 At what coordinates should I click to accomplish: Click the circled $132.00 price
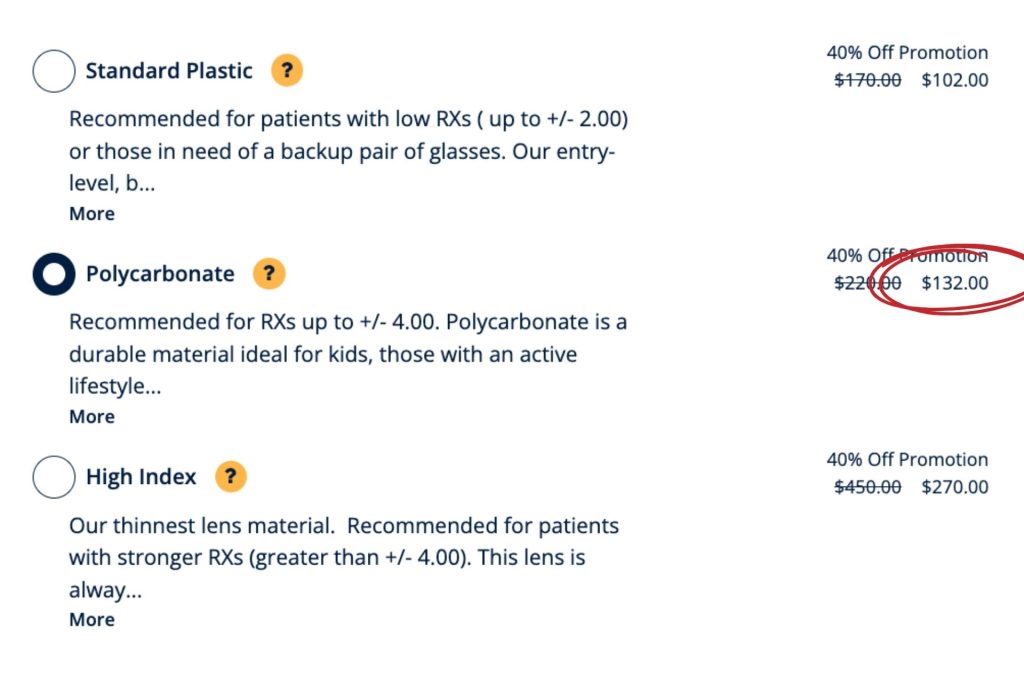954,283
